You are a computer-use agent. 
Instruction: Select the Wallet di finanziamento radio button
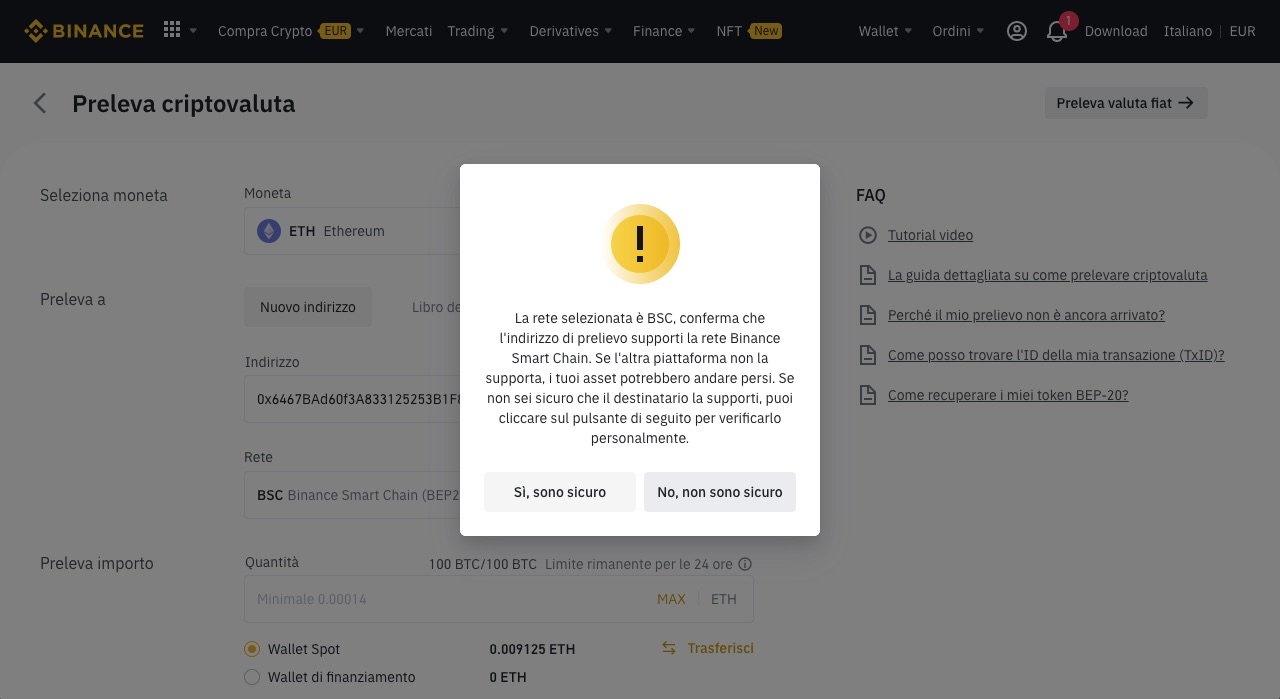click(252, 677)
